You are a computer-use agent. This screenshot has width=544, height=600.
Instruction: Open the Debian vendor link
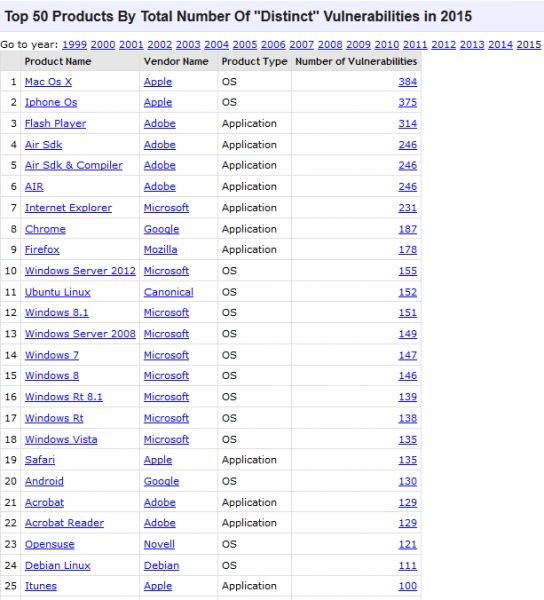[161, 566]
